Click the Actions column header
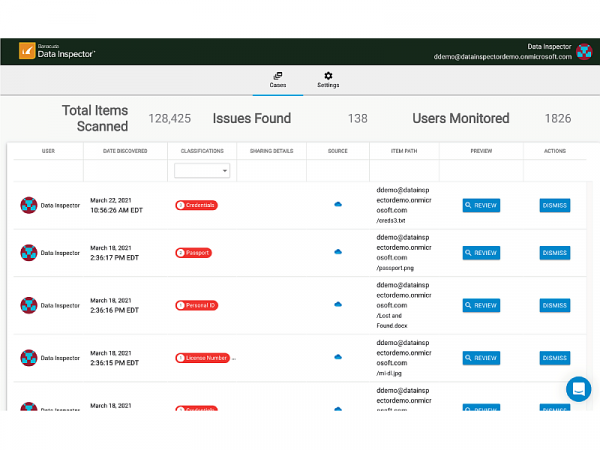 [x=555, y=151]
